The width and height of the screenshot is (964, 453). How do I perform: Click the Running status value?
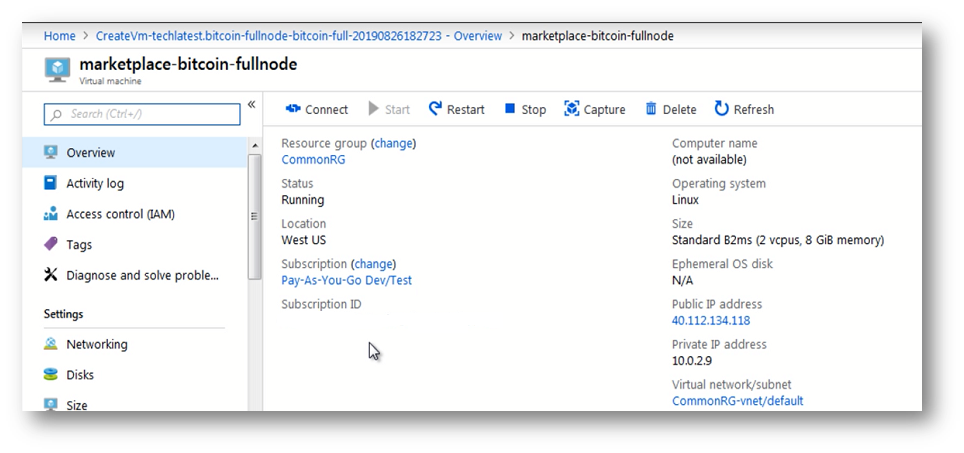[302, 200]
